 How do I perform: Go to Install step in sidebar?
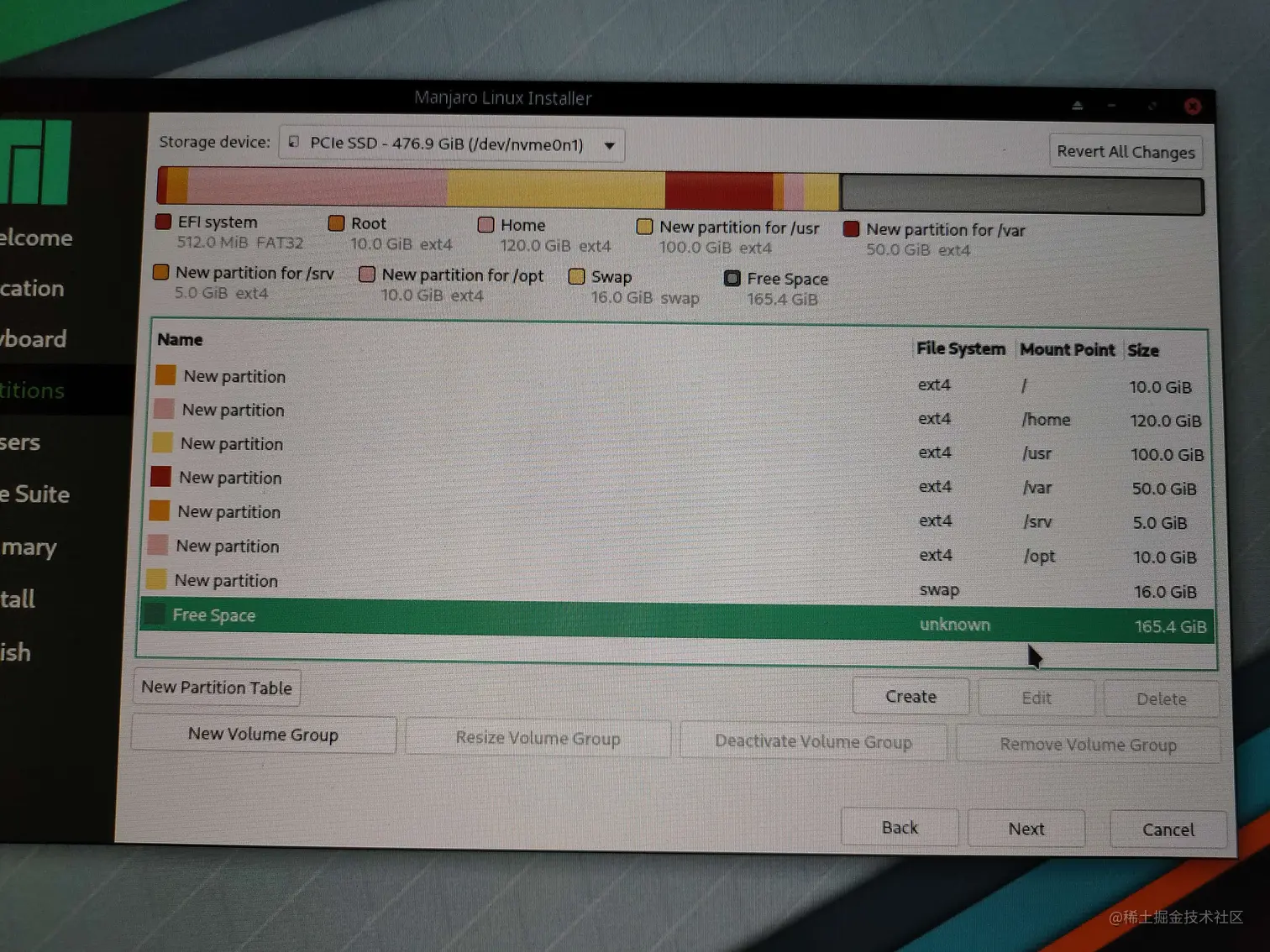click(x=18, y=599)
